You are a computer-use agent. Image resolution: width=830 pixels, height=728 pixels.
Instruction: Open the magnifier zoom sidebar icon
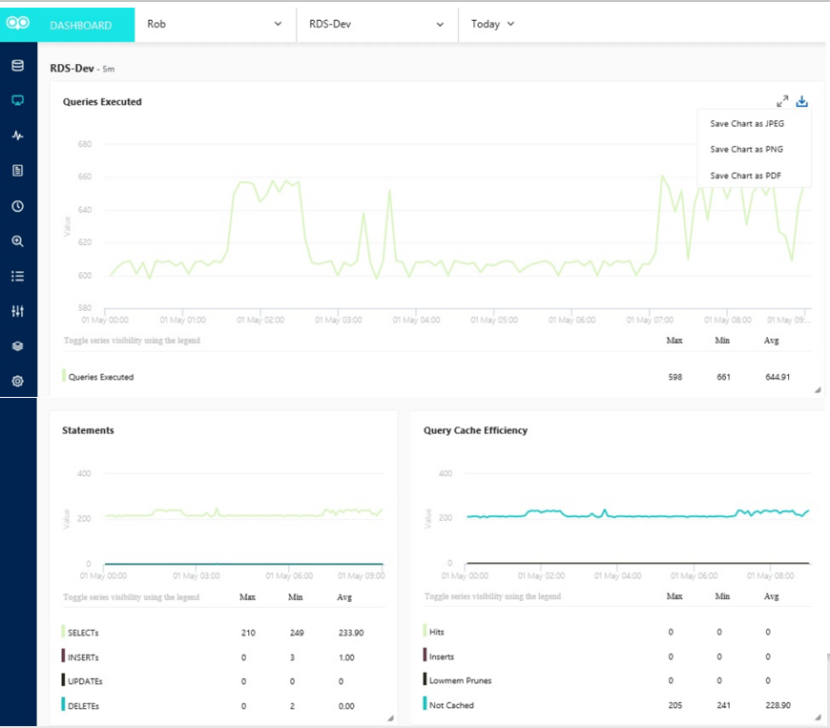17,241
